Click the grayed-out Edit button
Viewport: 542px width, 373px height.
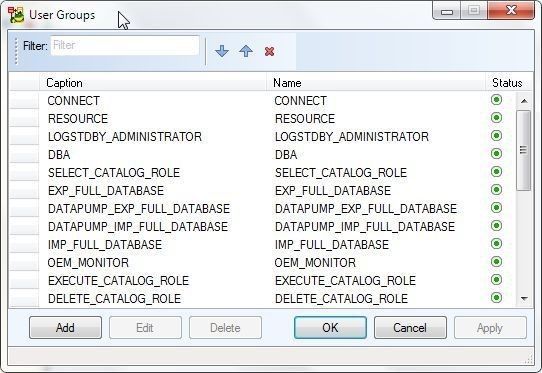[x=145, y=327]
